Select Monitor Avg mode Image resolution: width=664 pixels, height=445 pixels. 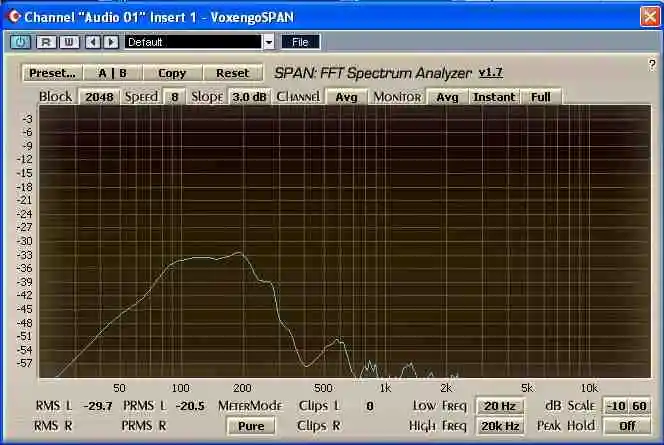(447, 97)
